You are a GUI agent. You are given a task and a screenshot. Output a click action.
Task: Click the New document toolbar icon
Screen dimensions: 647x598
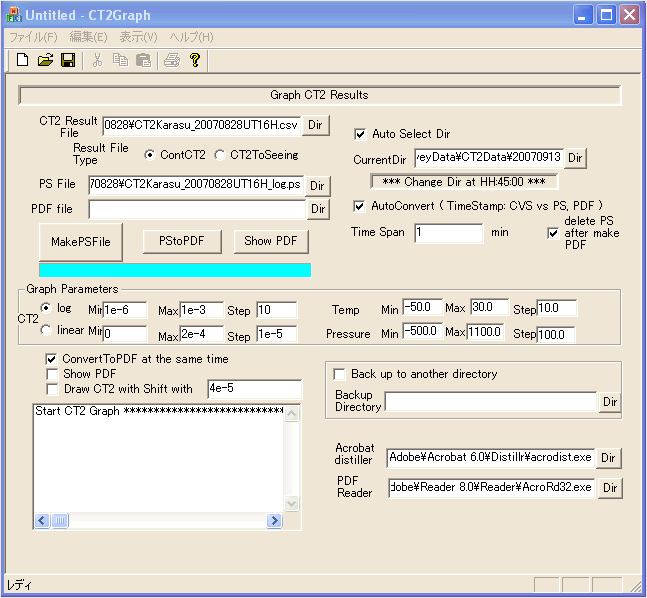point(22,60)
